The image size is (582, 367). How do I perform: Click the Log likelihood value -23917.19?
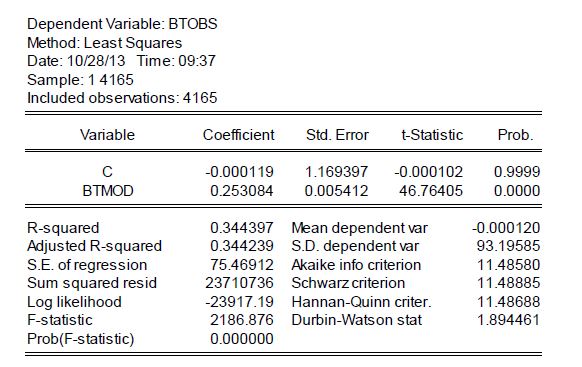[x=239, y=302]
